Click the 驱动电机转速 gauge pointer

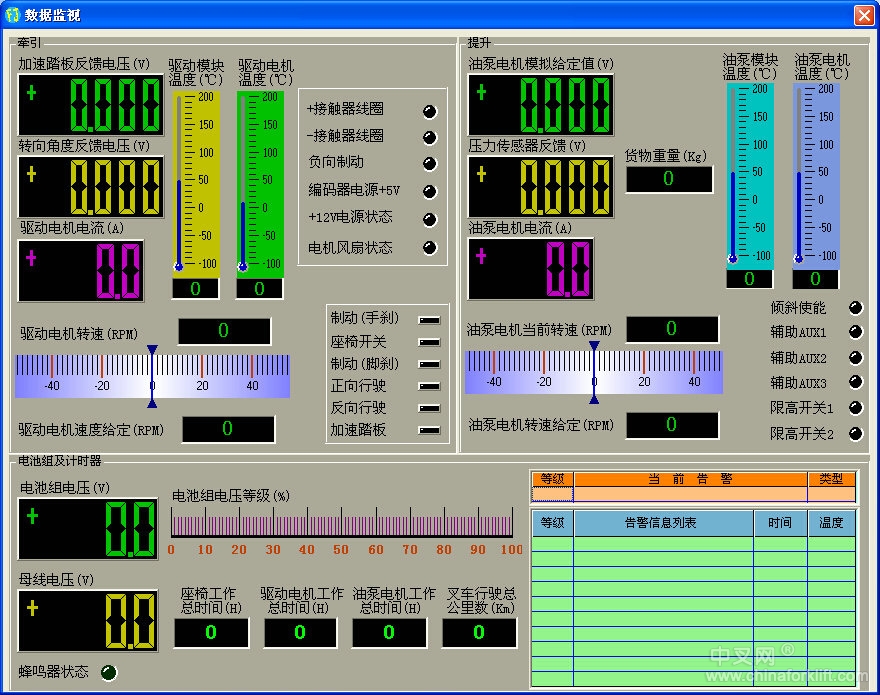tap(152, 376)
